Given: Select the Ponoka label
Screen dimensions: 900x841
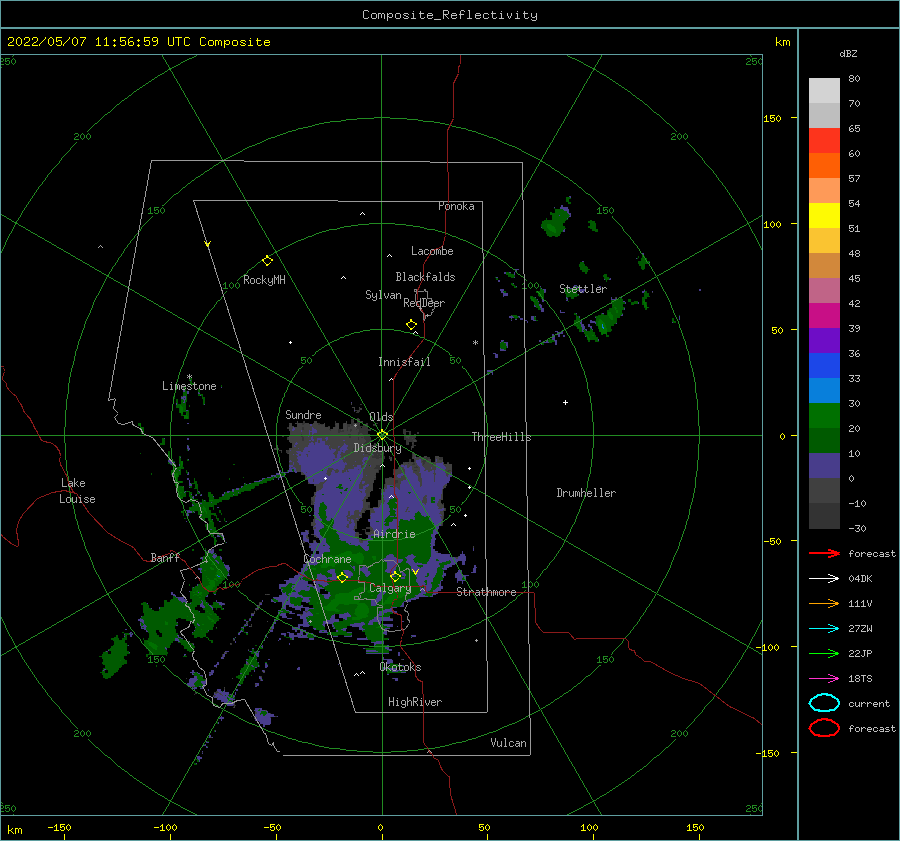Looking at the screenshot, I should (x=456, y=206).
